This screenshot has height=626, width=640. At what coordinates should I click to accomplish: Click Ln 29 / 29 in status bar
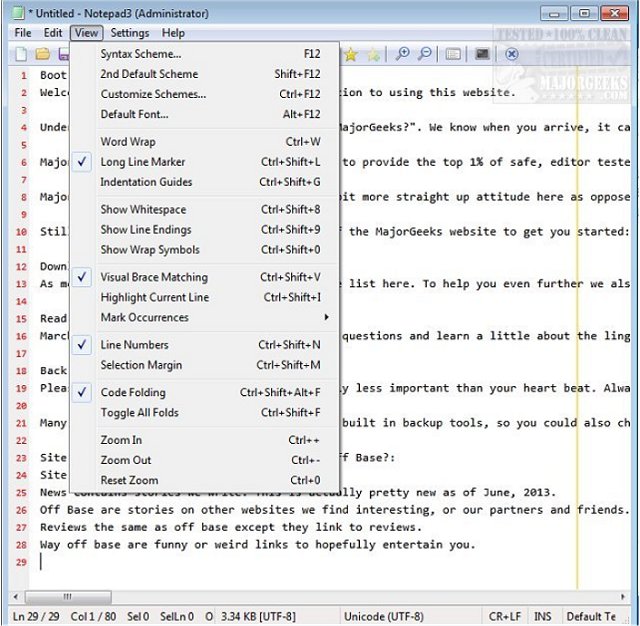tap(36, 616)
